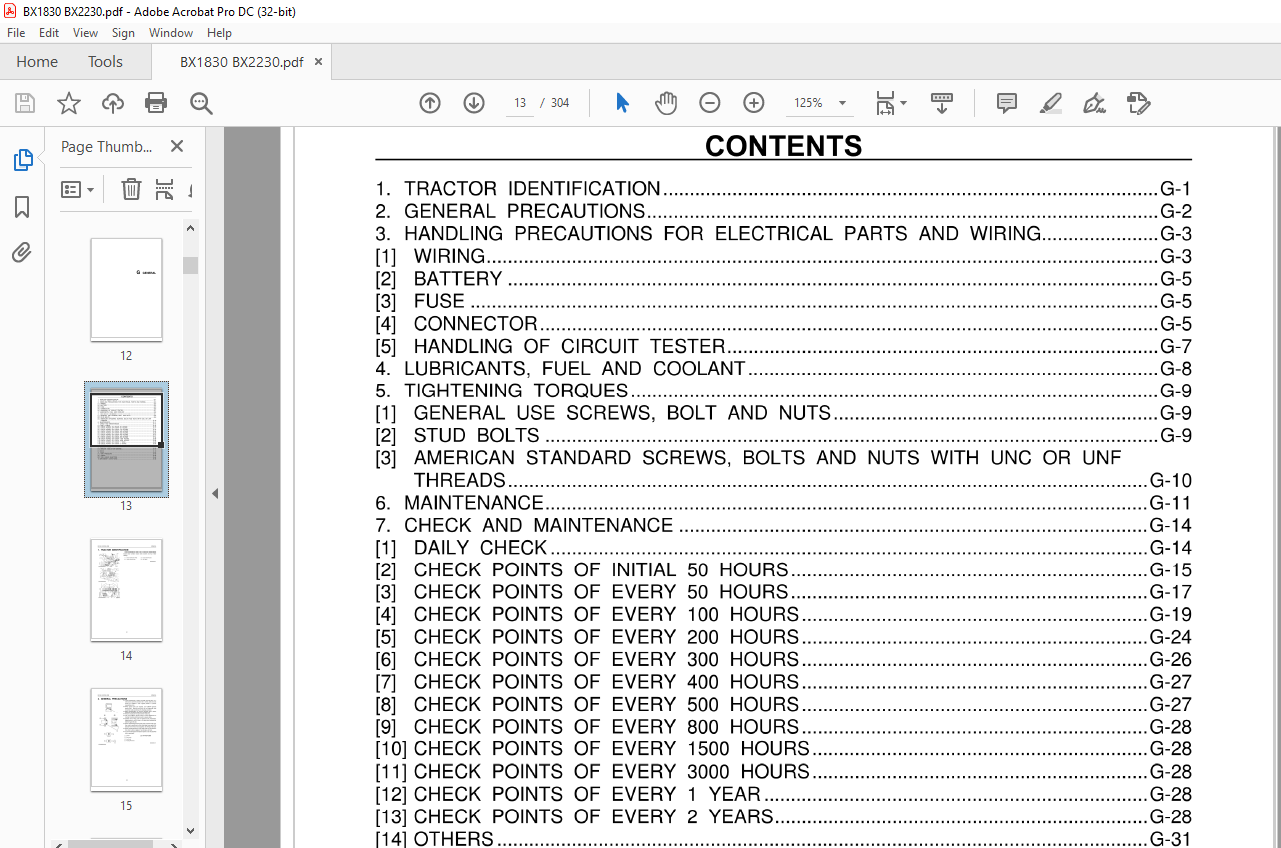Screen dimensions: 1281x848
Task: Select page 13 thumbnail
Action: (126, 439)
